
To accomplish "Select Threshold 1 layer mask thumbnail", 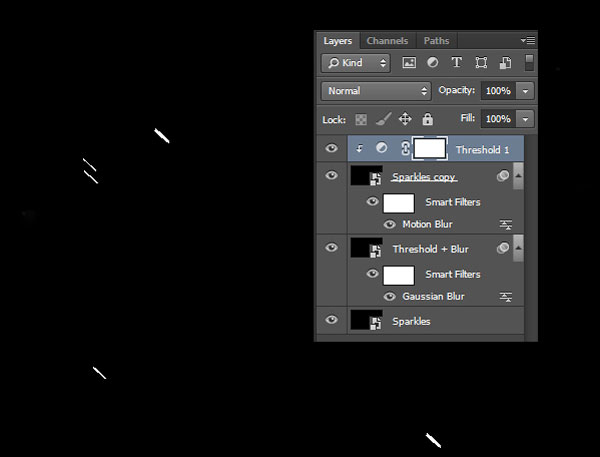I will click(430, 149).
